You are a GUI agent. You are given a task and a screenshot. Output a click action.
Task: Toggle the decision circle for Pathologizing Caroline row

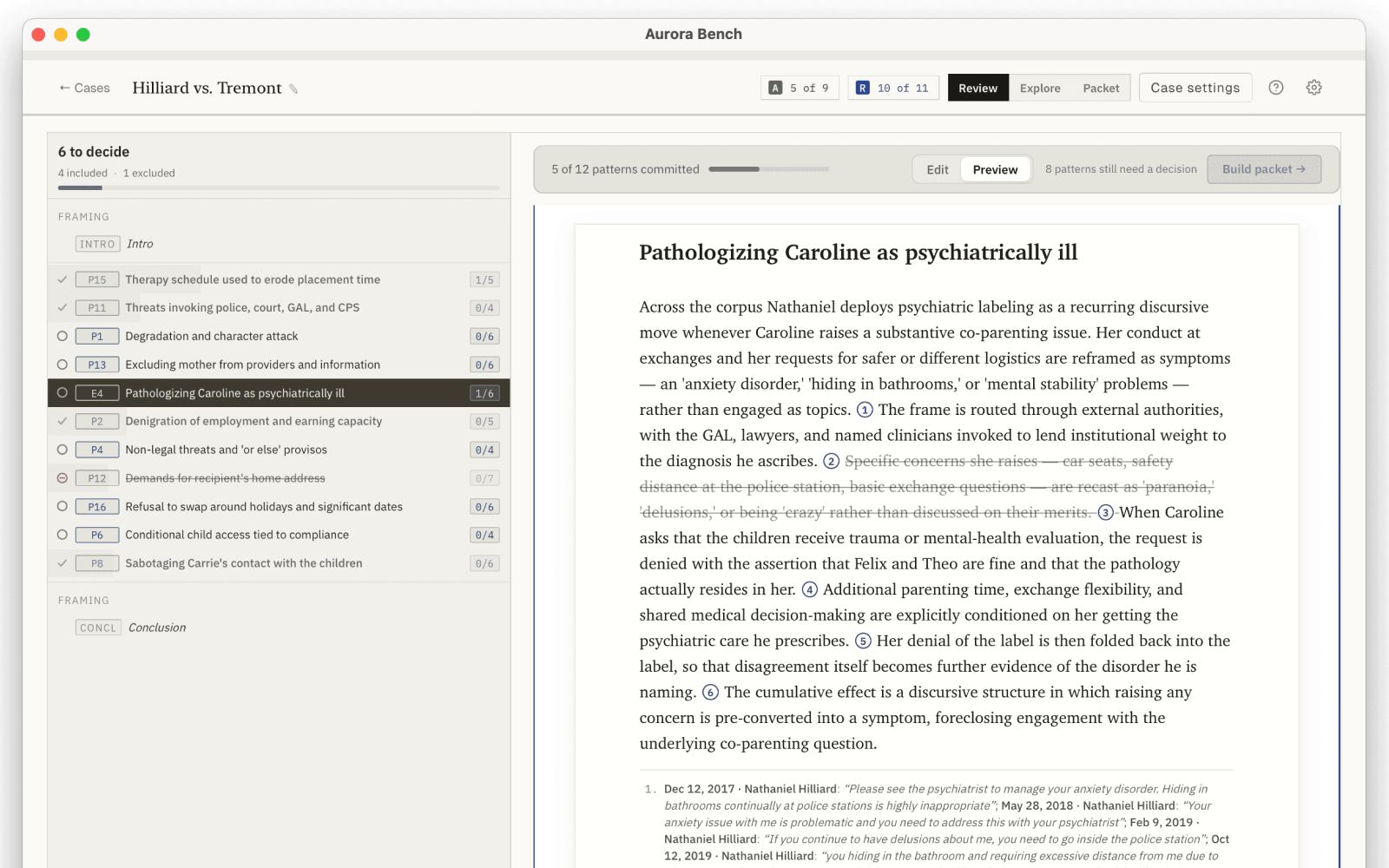point(63,392)
